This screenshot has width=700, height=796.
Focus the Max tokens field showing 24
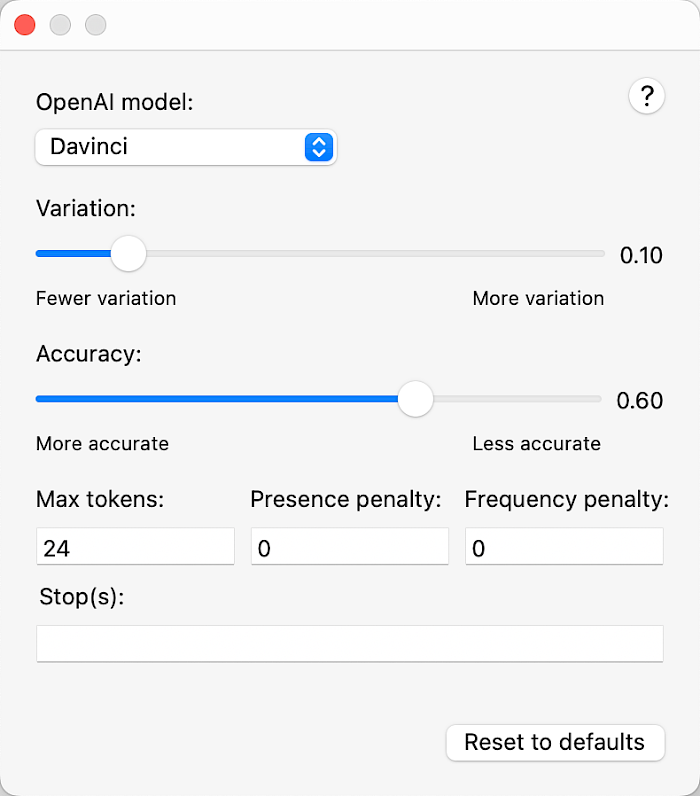(x=135, y=546)
